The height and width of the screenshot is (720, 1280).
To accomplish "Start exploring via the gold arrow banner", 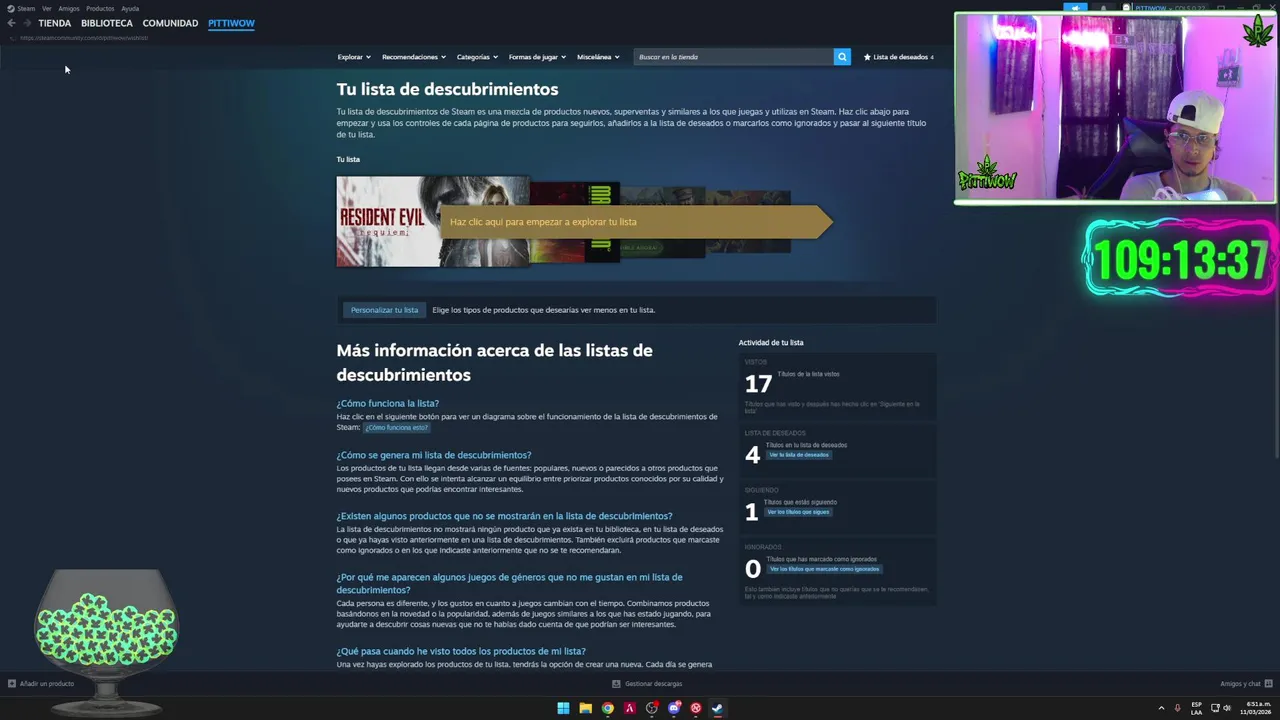I will [636, 222].
